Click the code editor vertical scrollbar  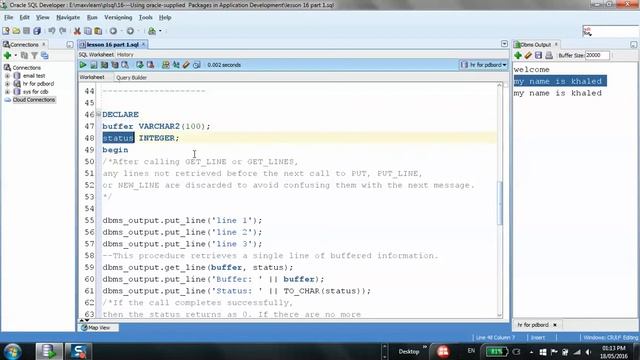pos(500,203)
